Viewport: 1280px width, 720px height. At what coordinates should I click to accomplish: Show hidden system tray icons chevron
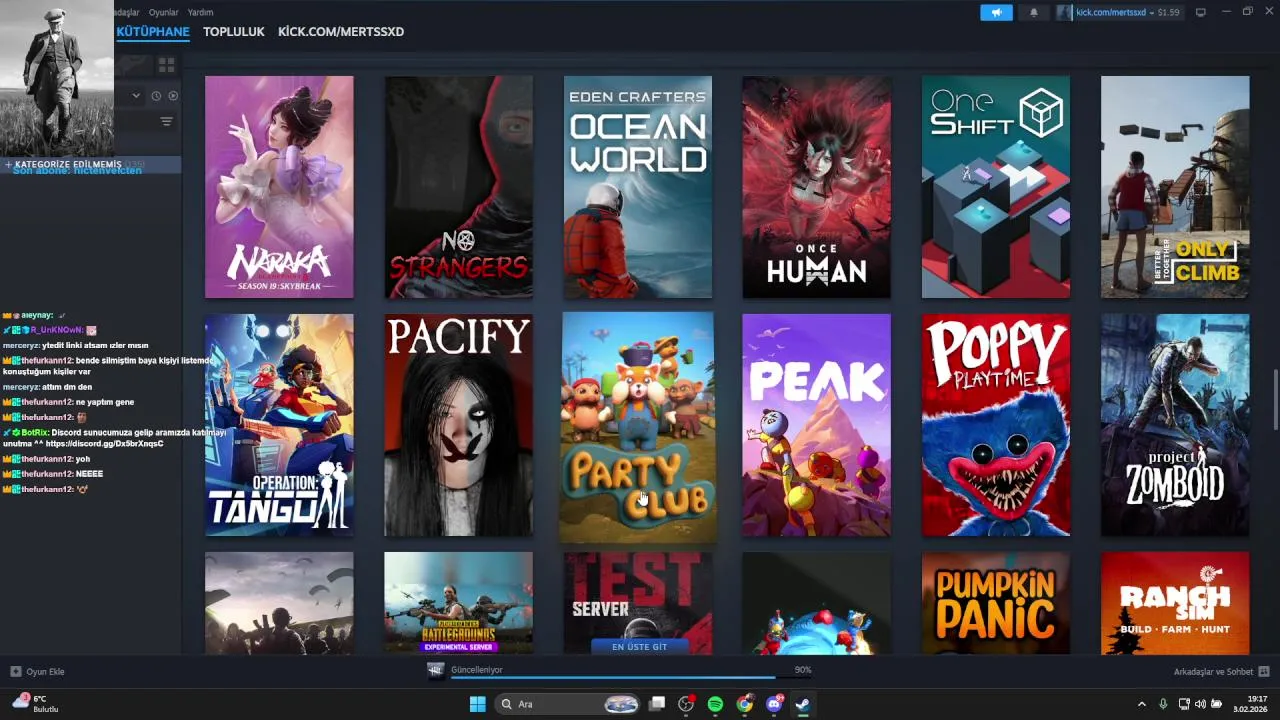(x=1142, y=704)
